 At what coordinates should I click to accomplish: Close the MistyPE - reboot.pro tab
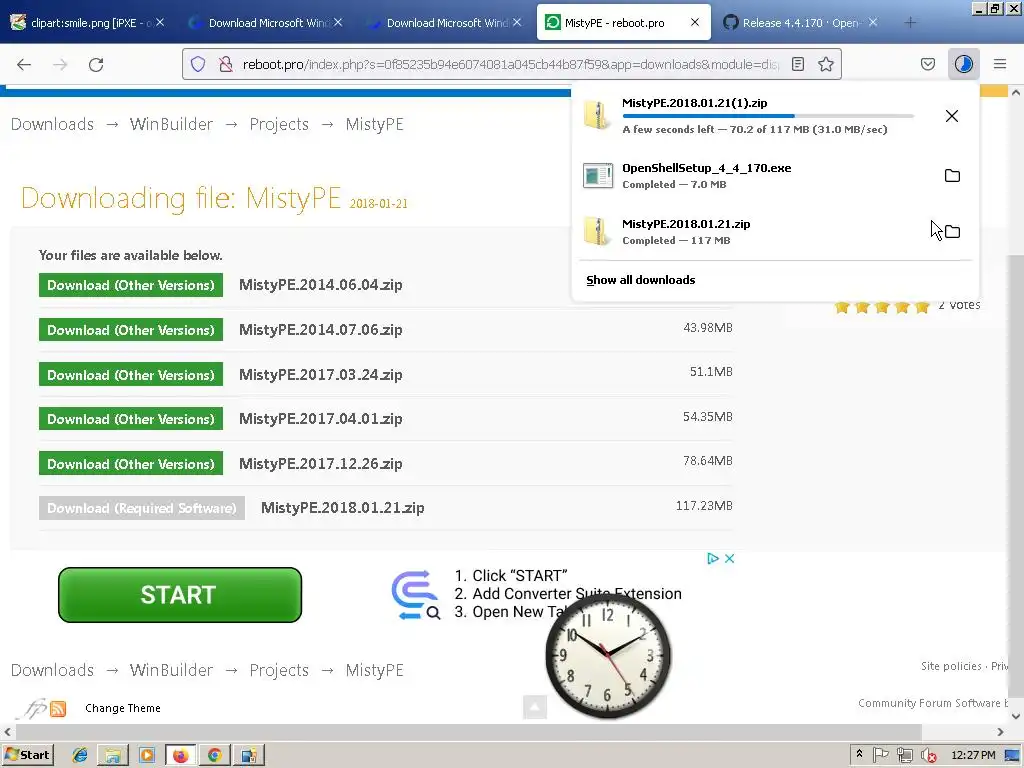695,22
